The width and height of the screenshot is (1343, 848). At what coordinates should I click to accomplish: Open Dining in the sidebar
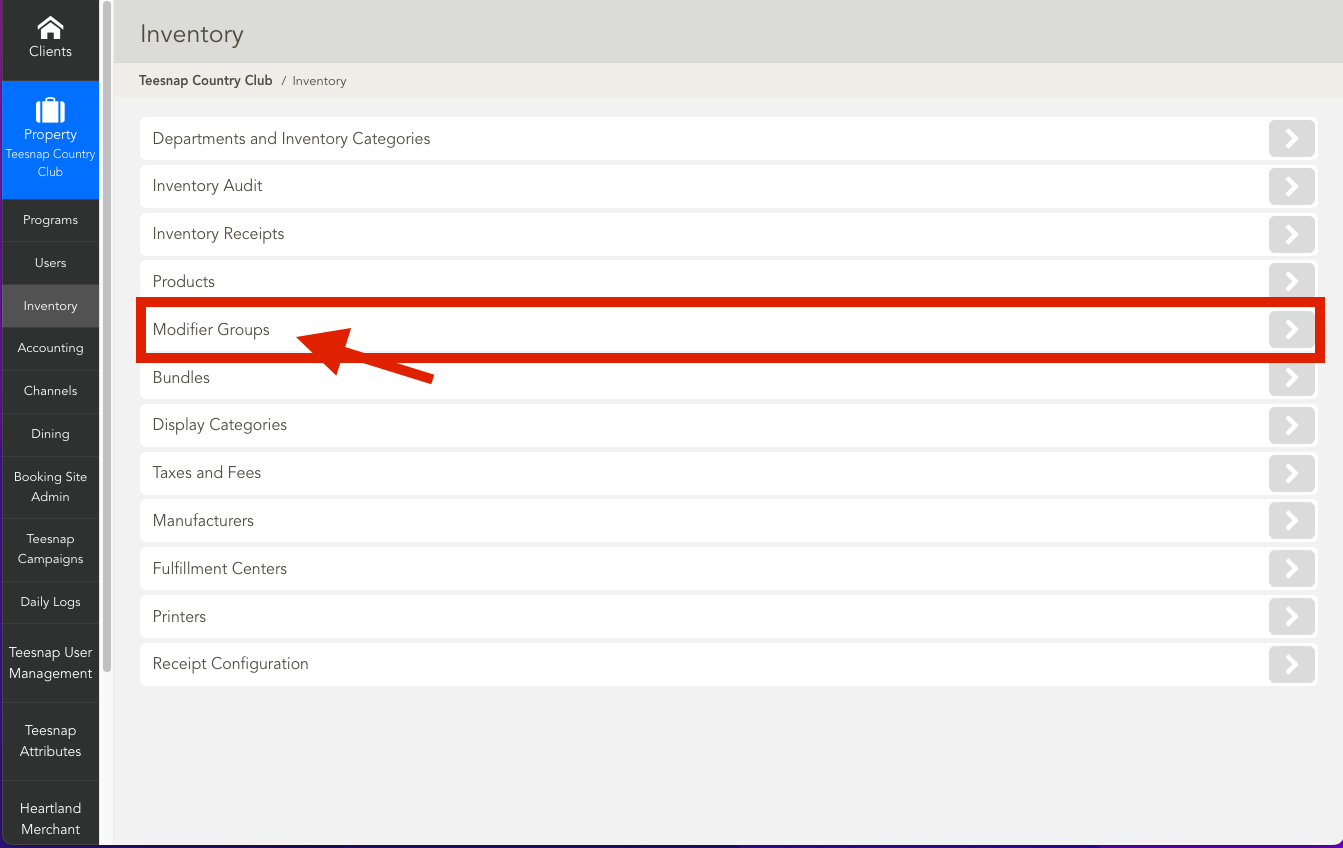tap(50, 434)
